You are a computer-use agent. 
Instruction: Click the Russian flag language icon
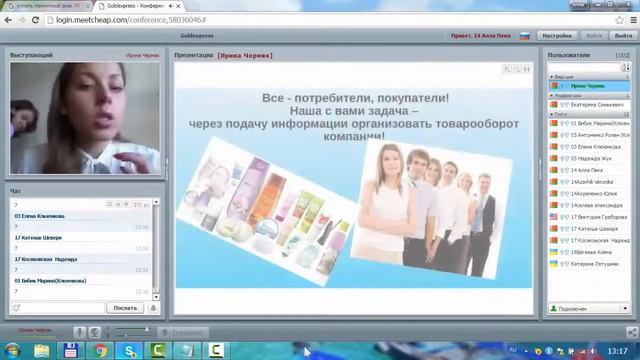pos(524,36)
